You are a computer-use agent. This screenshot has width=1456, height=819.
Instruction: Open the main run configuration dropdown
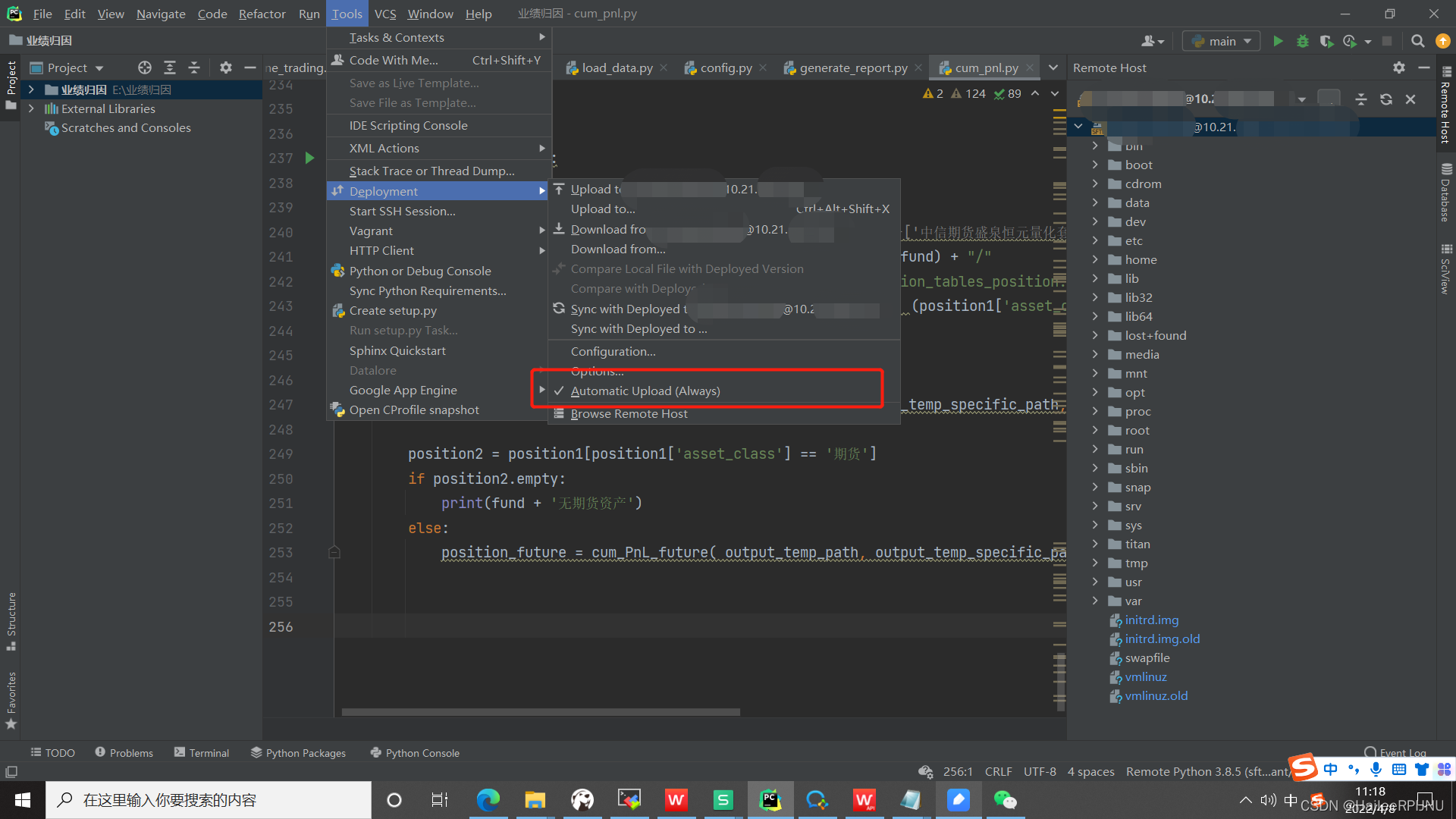click(1221, 41)
